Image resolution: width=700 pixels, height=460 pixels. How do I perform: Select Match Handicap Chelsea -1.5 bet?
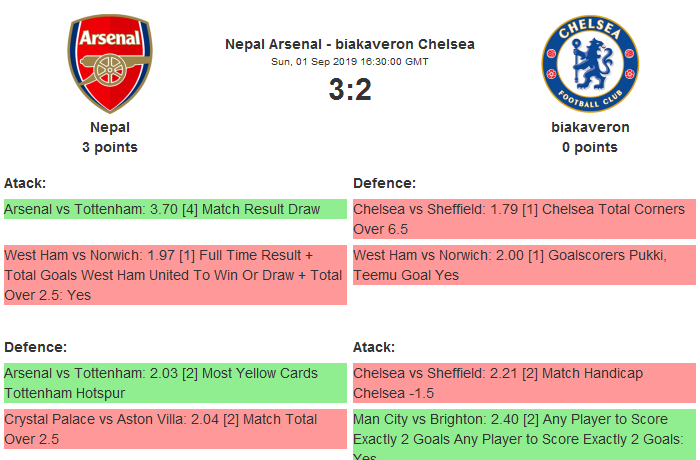click(524, 383)
